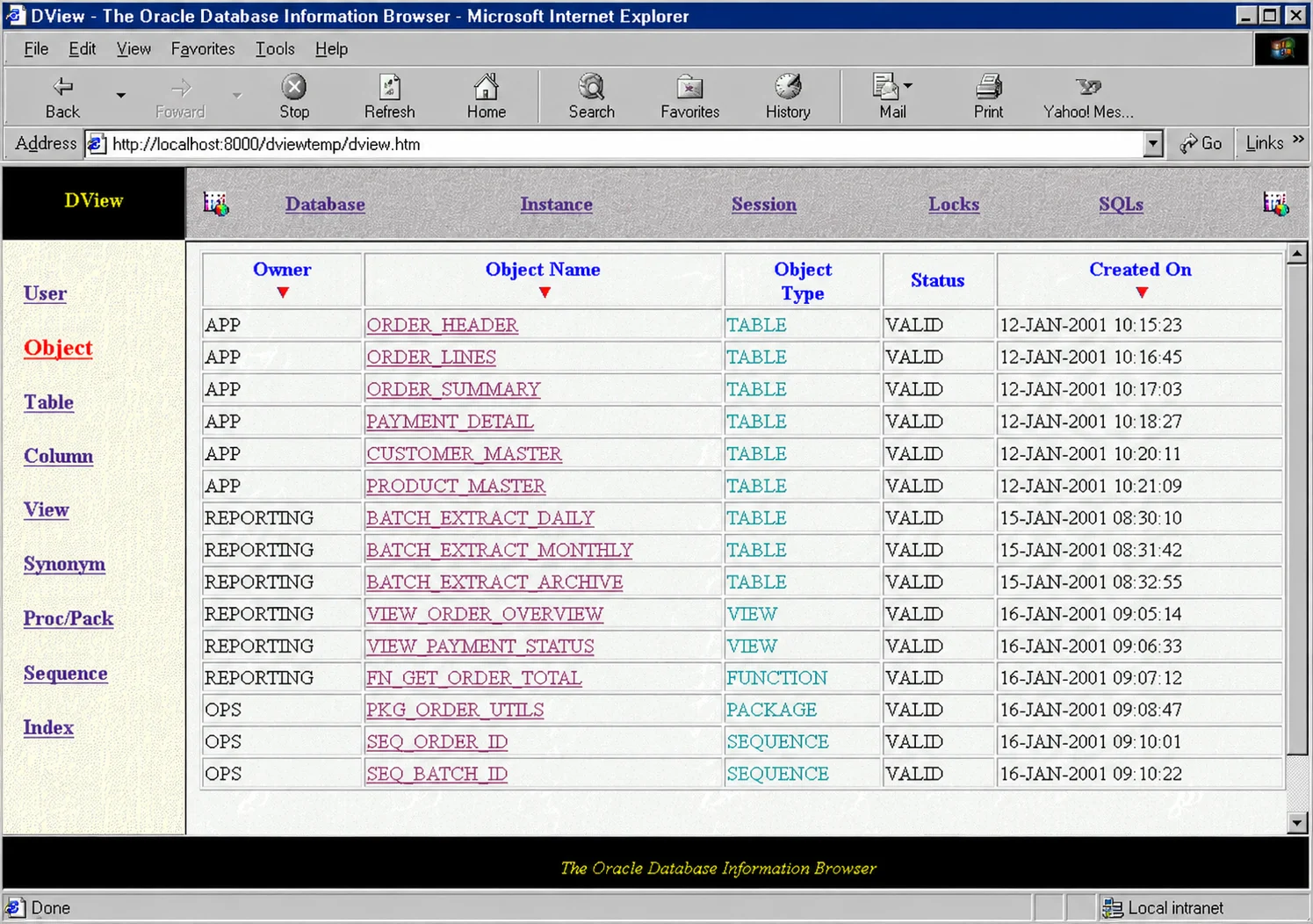This screenshot has width=1313, height=924.
Task: Click the Local intranet zone icon
Action: pos(1113,908)
